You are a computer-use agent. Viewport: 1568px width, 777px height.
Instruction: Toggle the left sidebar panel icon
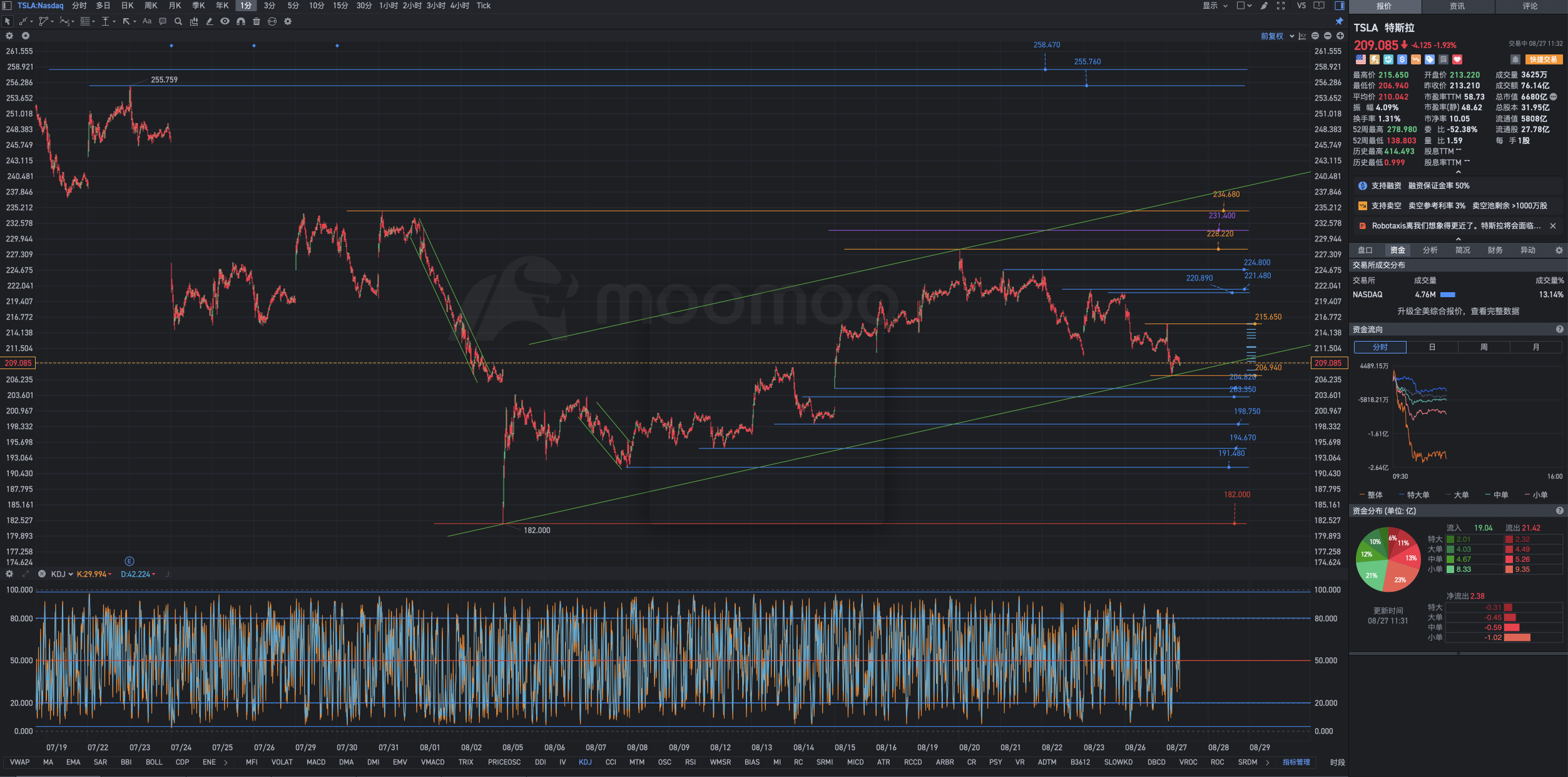click(x=7, y=6)
